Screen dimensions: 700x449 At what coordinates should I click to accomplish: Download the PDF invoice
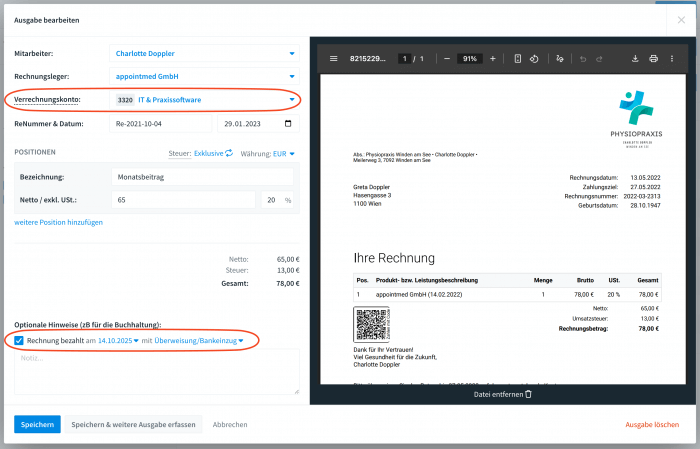[636, 59]
